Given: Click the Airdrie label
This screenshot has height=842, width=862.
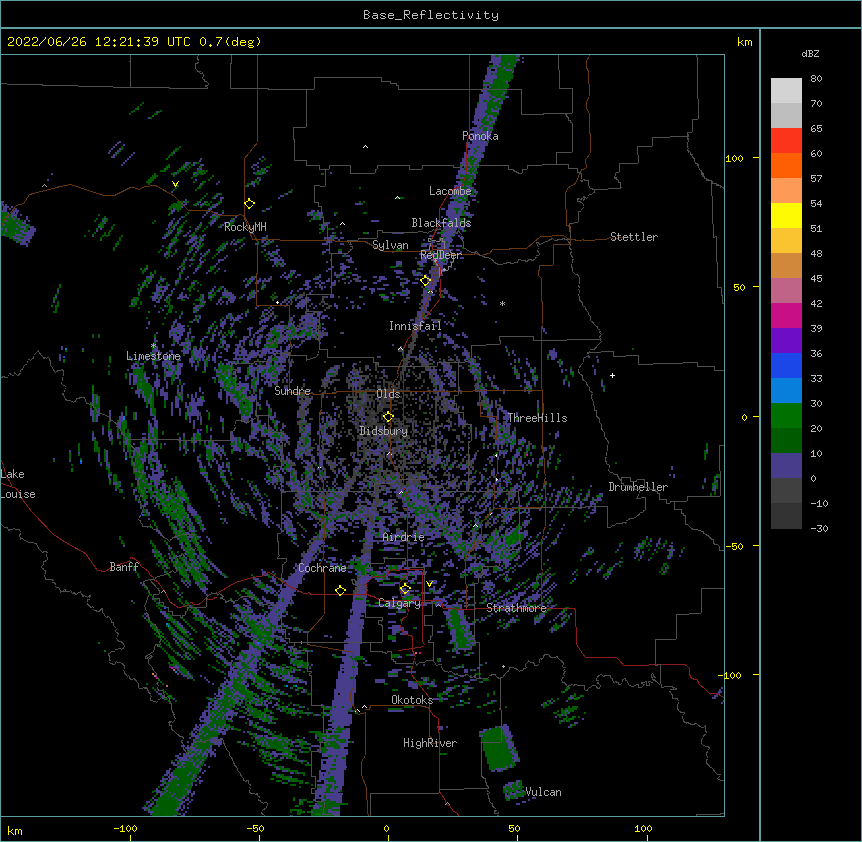Looking at the screenshot, I should (404, 537).
